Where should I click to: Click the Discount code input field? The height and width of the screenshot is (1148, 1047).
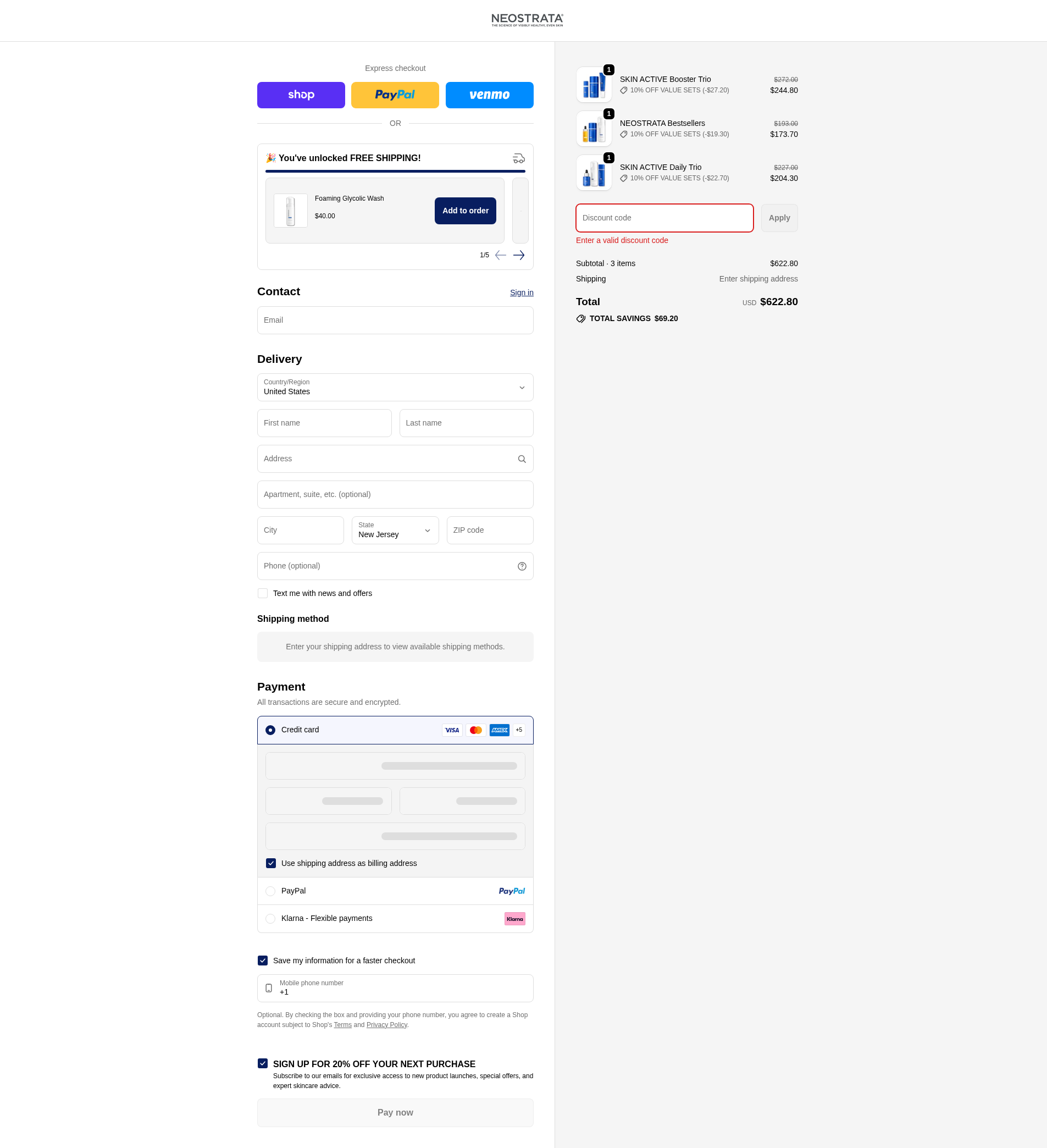pyautogui.click(x=664, y=218)
